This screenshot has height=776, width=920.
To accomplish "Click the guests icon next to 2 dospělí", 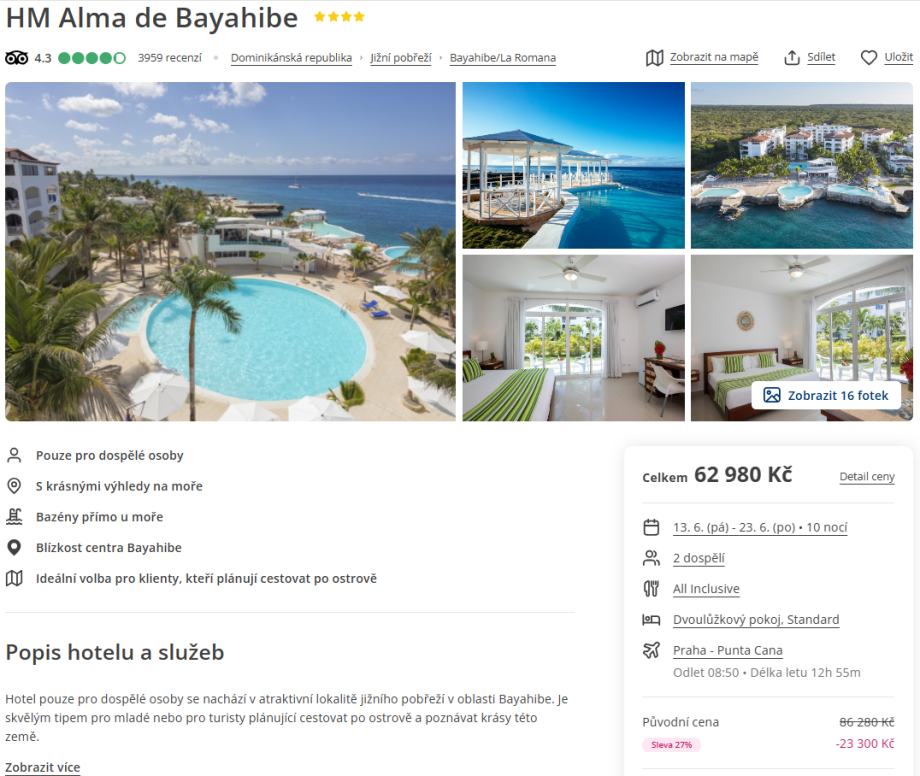I will 651,558.
